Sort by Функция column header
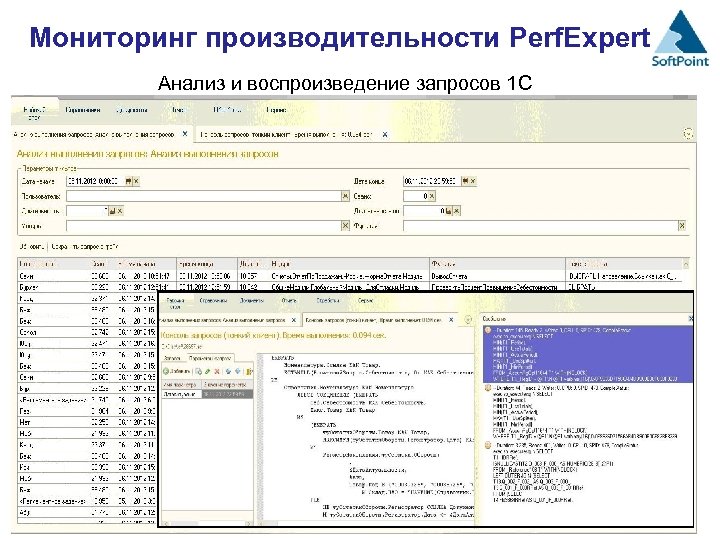 (497, 264)
